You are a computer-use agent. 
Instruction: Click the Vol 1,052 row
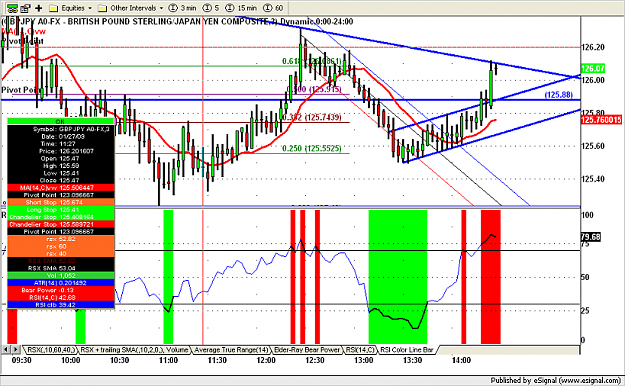click(61, 276)
